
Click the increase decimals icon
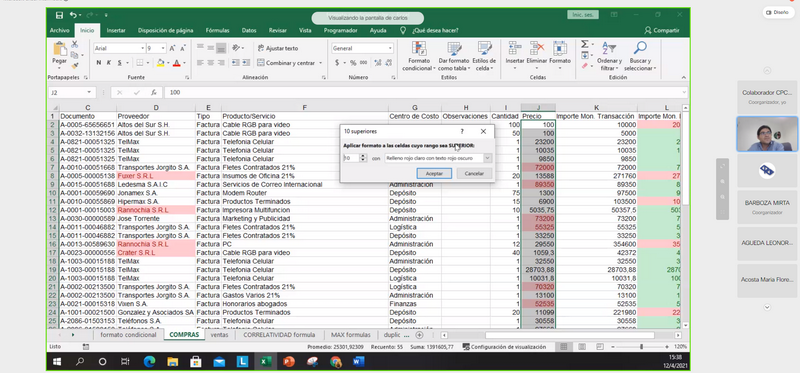377,63
